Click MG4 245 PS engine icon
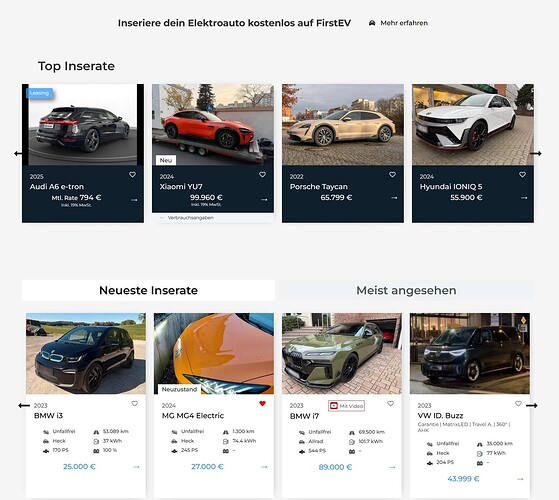 174,451
